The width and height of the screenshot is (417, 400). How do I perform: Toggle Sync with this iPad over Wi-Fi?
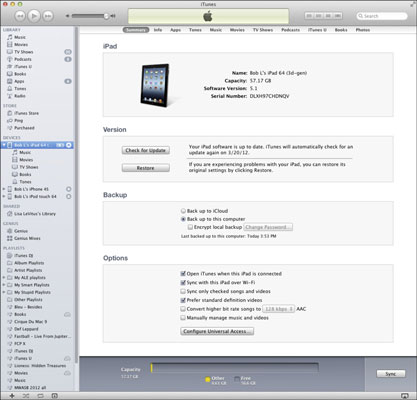point(183,283)
